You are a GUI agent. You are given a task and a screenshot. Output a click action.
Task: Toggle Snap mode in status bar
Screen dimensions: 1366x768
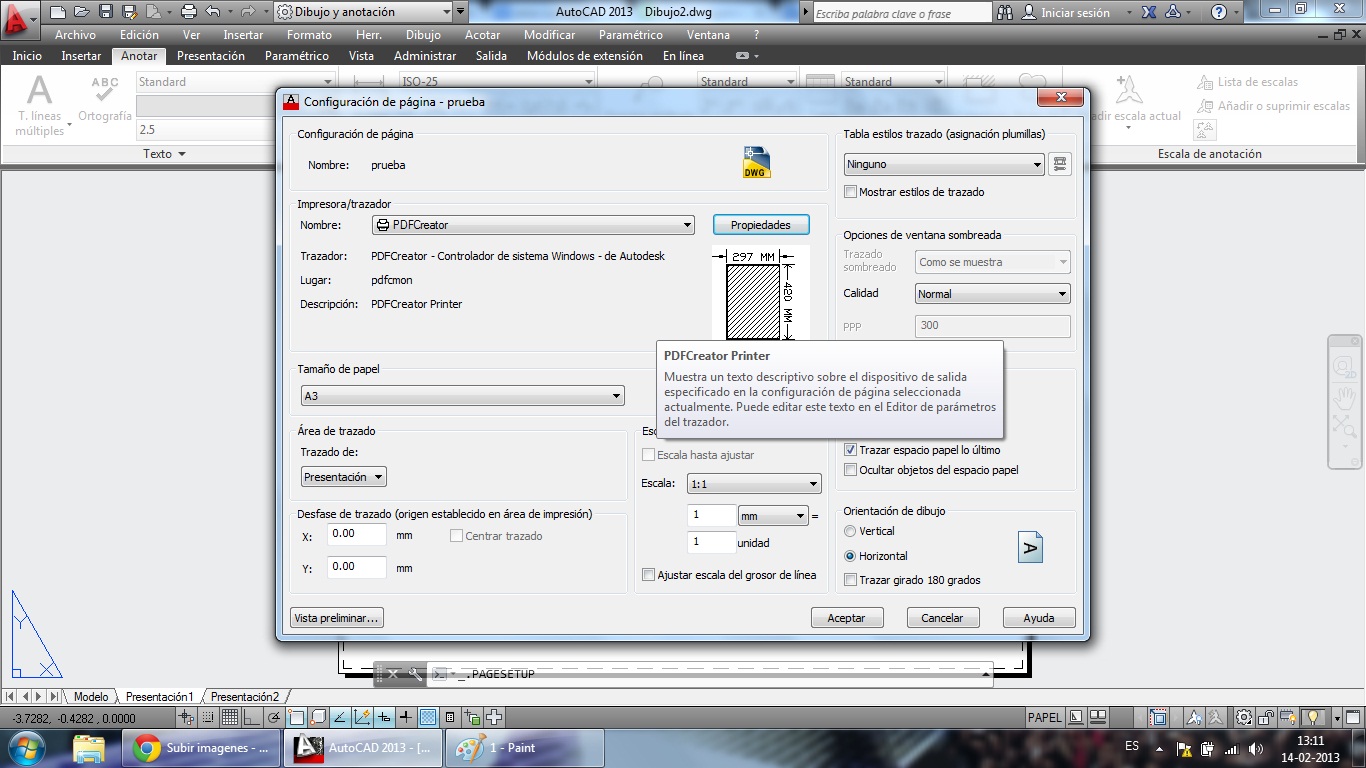(208, 717)
